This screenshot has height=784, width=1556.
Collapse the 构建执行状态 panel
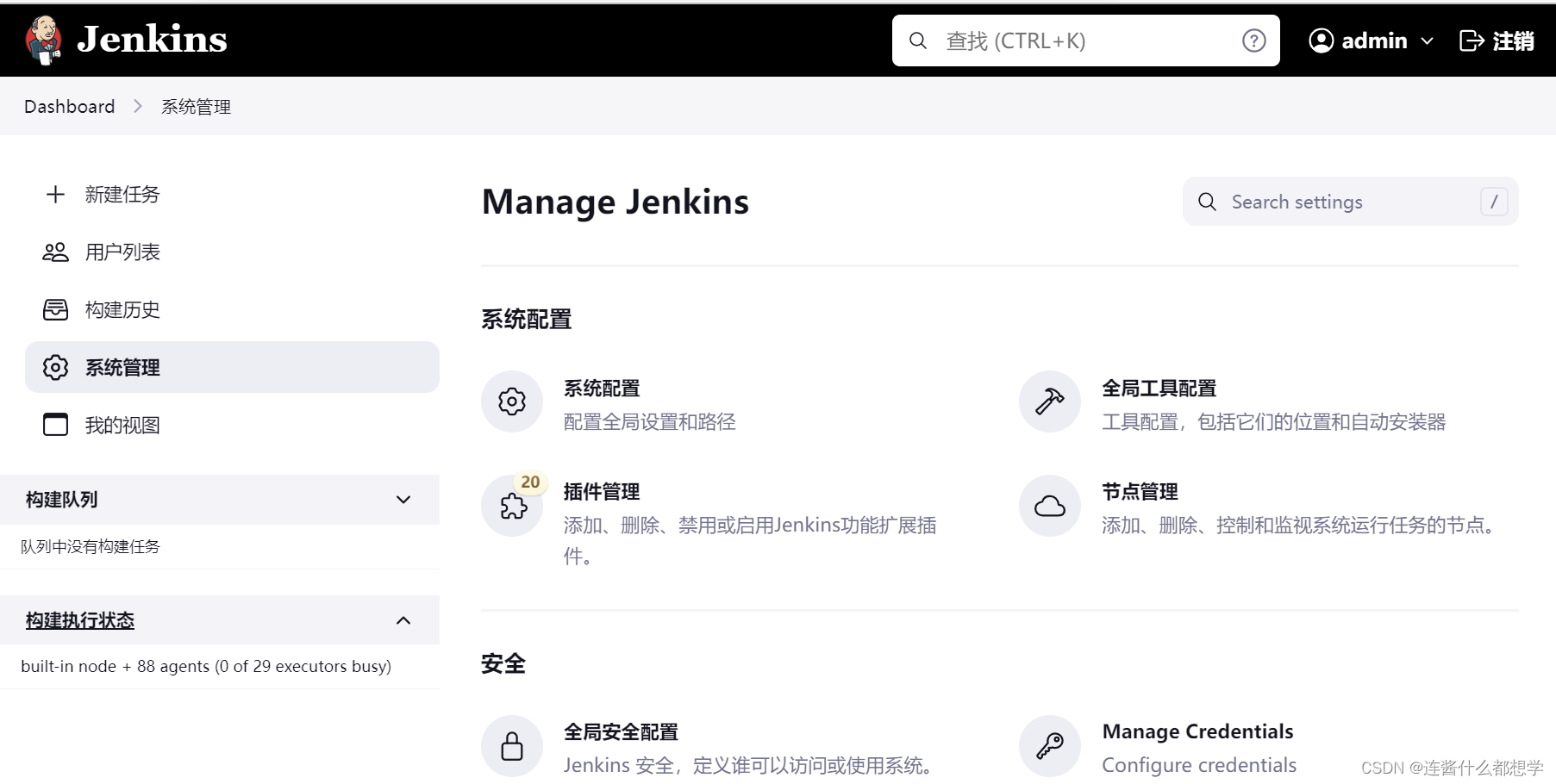click(x=402, y=619)
